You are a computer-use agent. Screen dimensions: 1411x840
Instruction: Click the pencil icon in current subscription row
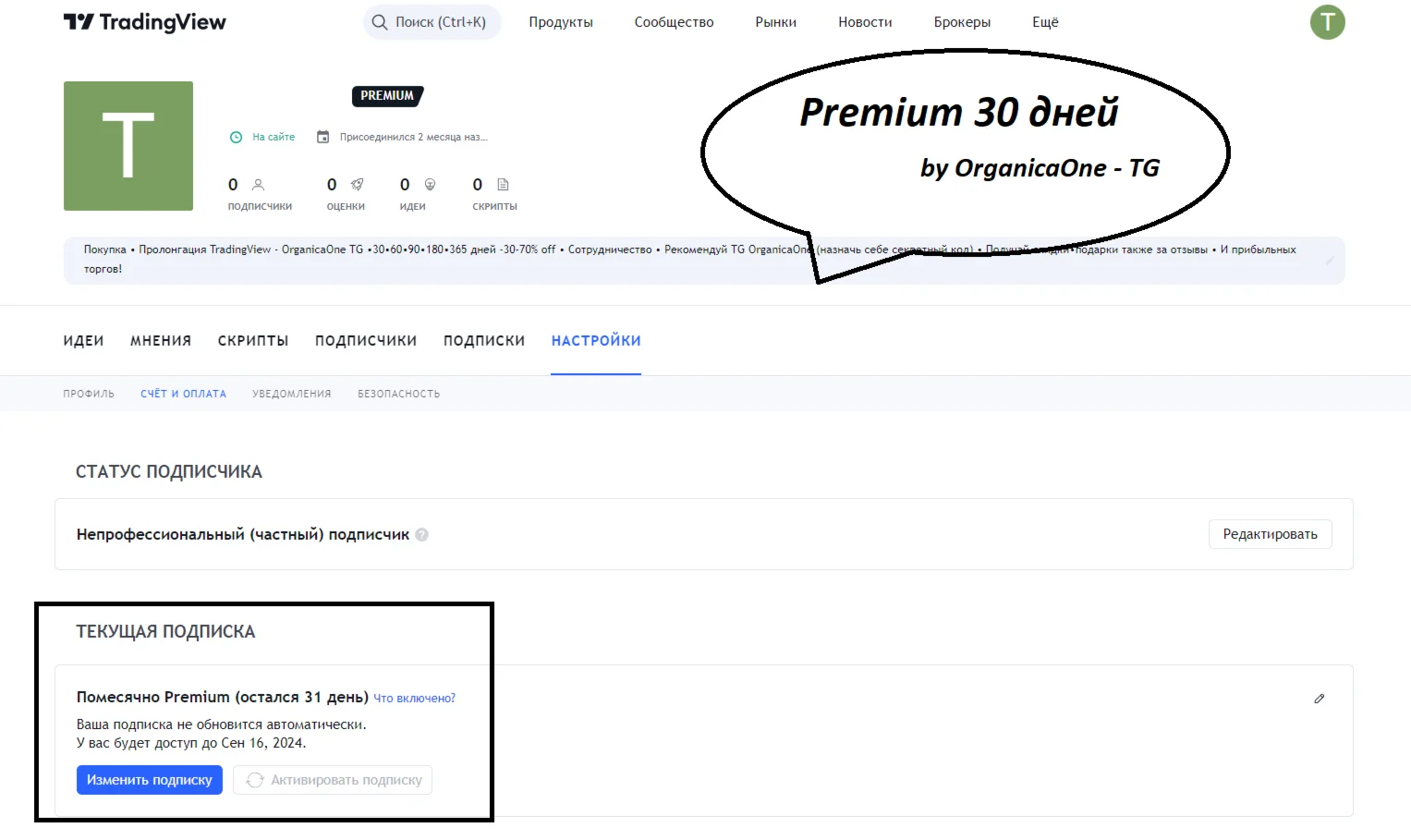point(1320,699)
